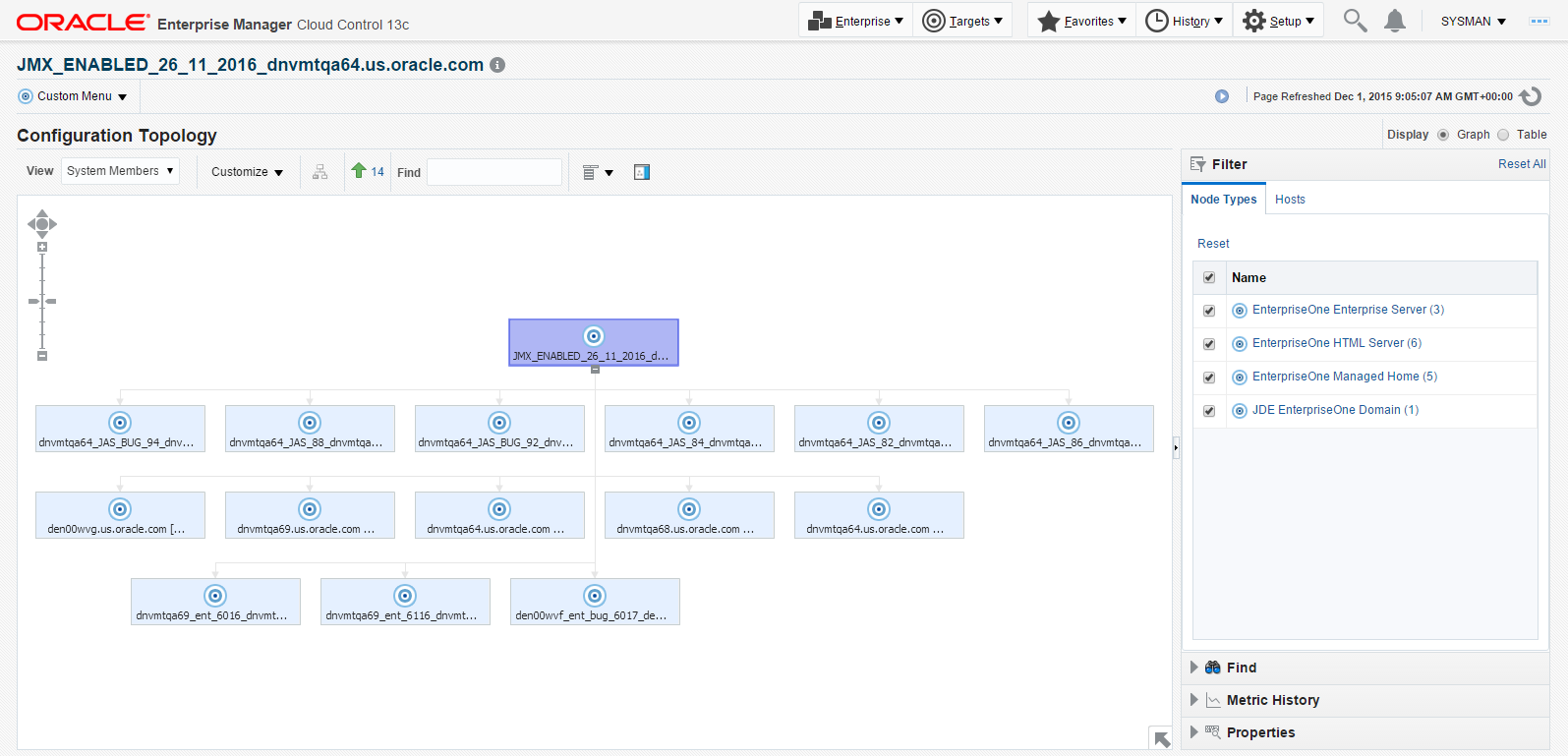Click the Reset All link
Viewport: 1568px width, 756px height.
(1522, 164)
